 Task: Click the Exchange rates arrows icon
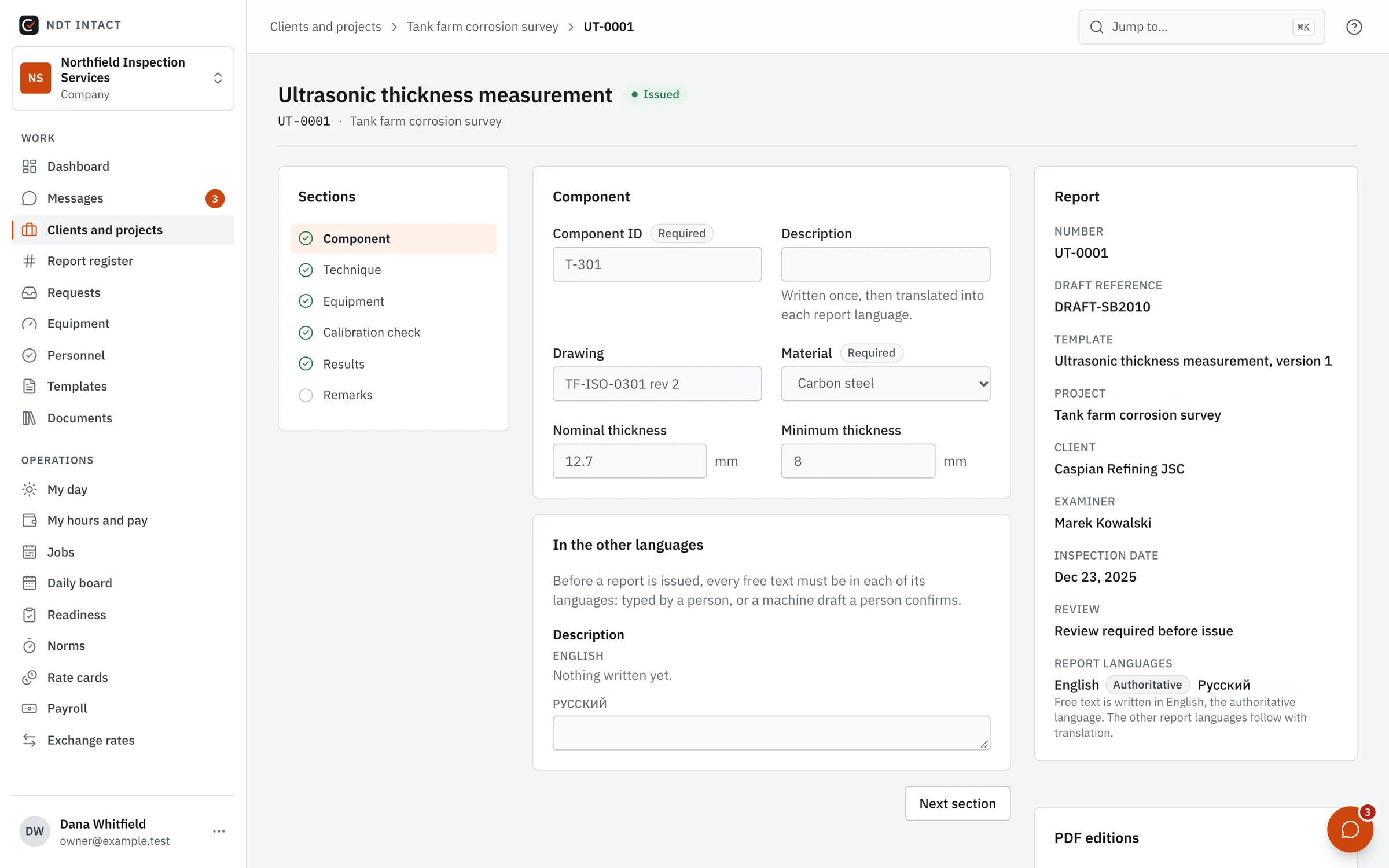(30, 740)
